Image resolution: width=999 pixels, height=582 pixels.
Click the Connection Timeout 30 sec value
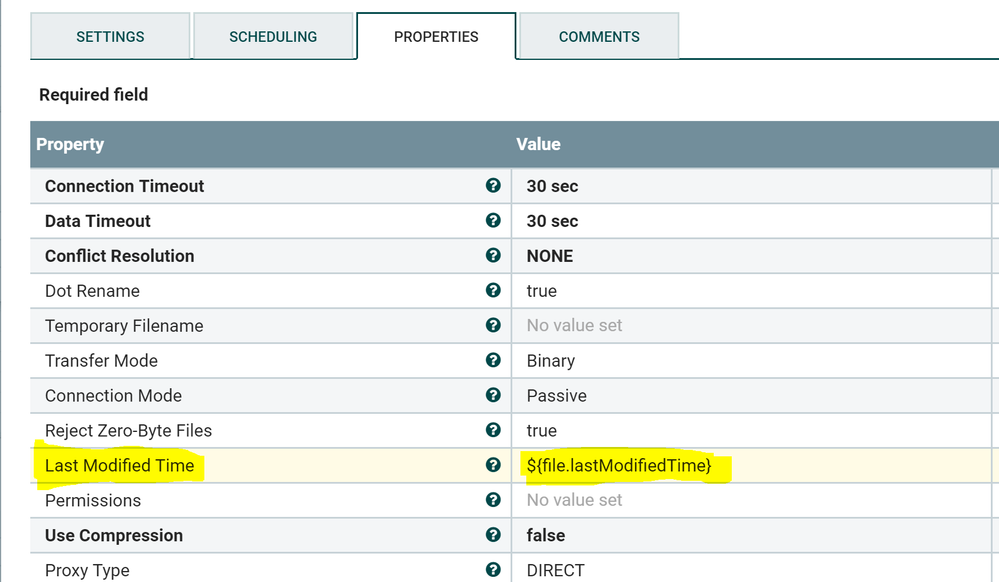(x=552, y=186)
